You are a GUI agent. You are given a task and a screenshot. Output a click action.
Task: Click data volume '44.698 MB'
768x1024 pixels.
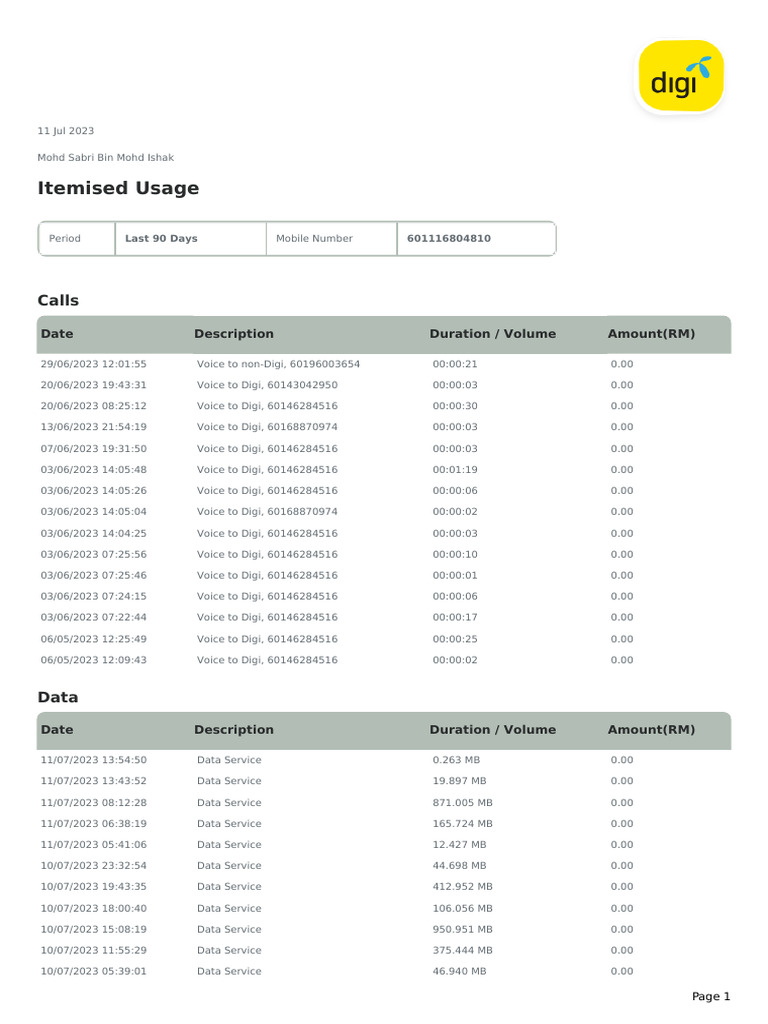click(459, 865)
